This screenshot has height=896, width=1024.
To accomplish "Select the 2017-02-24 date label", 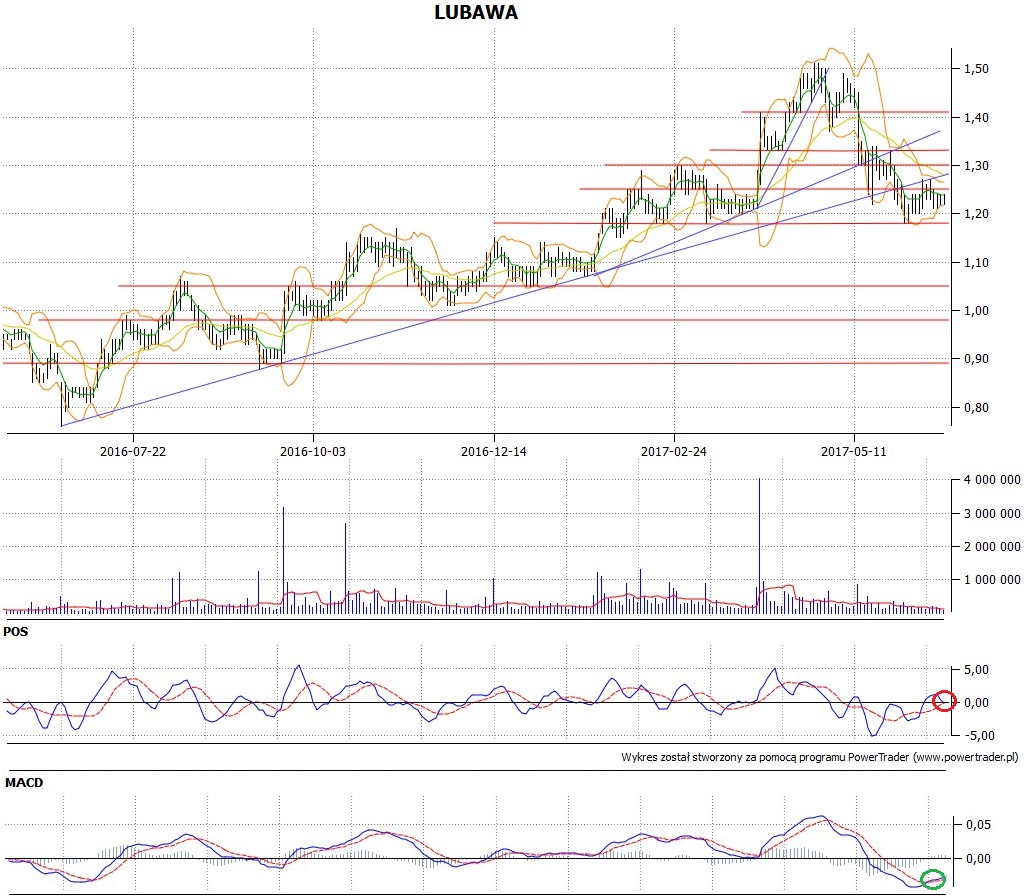I will point(674,451).
